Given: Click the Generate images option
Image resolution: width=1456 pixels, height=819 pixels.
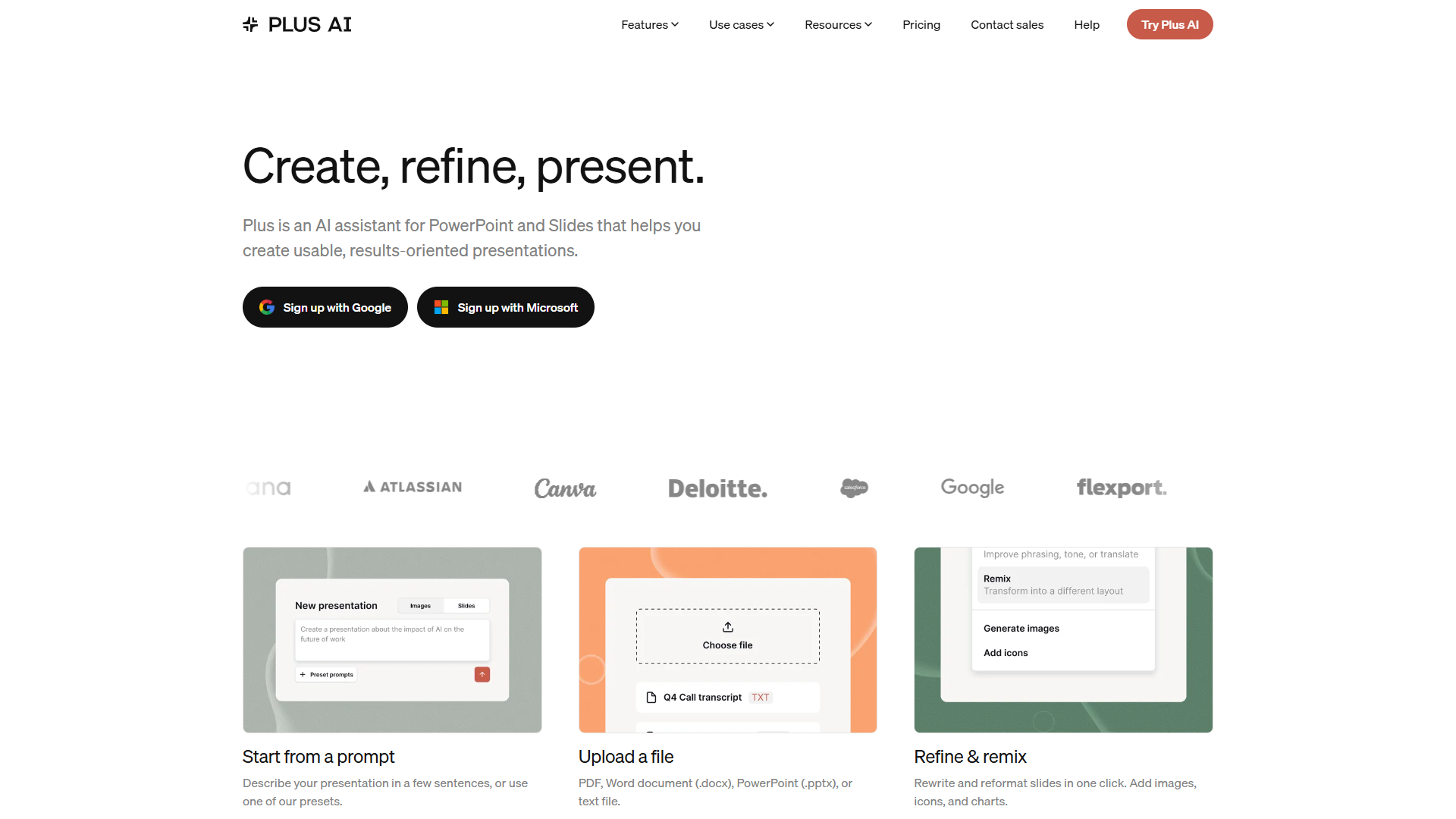Looking at the screenshot, I should 1021,629.
